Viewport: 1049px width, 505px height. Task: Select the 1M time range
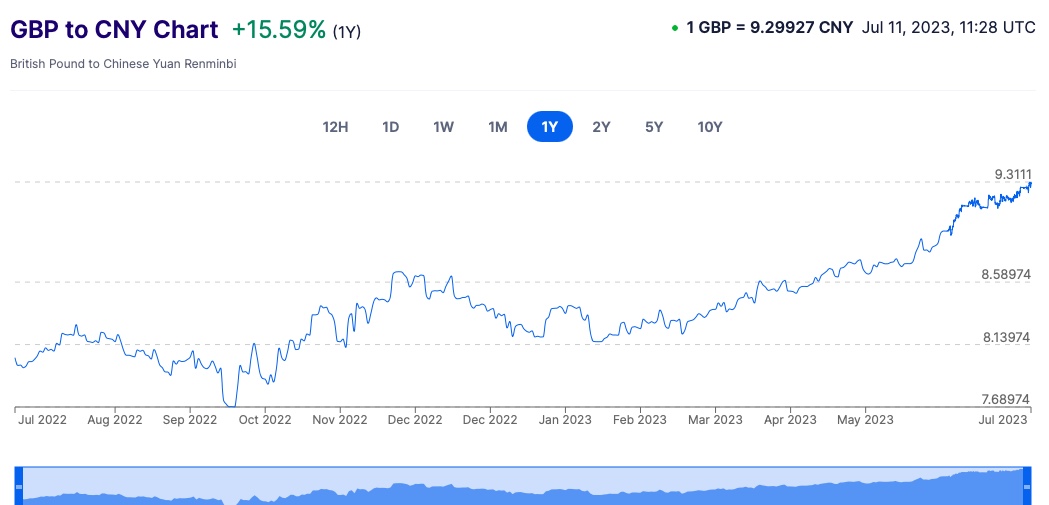498,127
